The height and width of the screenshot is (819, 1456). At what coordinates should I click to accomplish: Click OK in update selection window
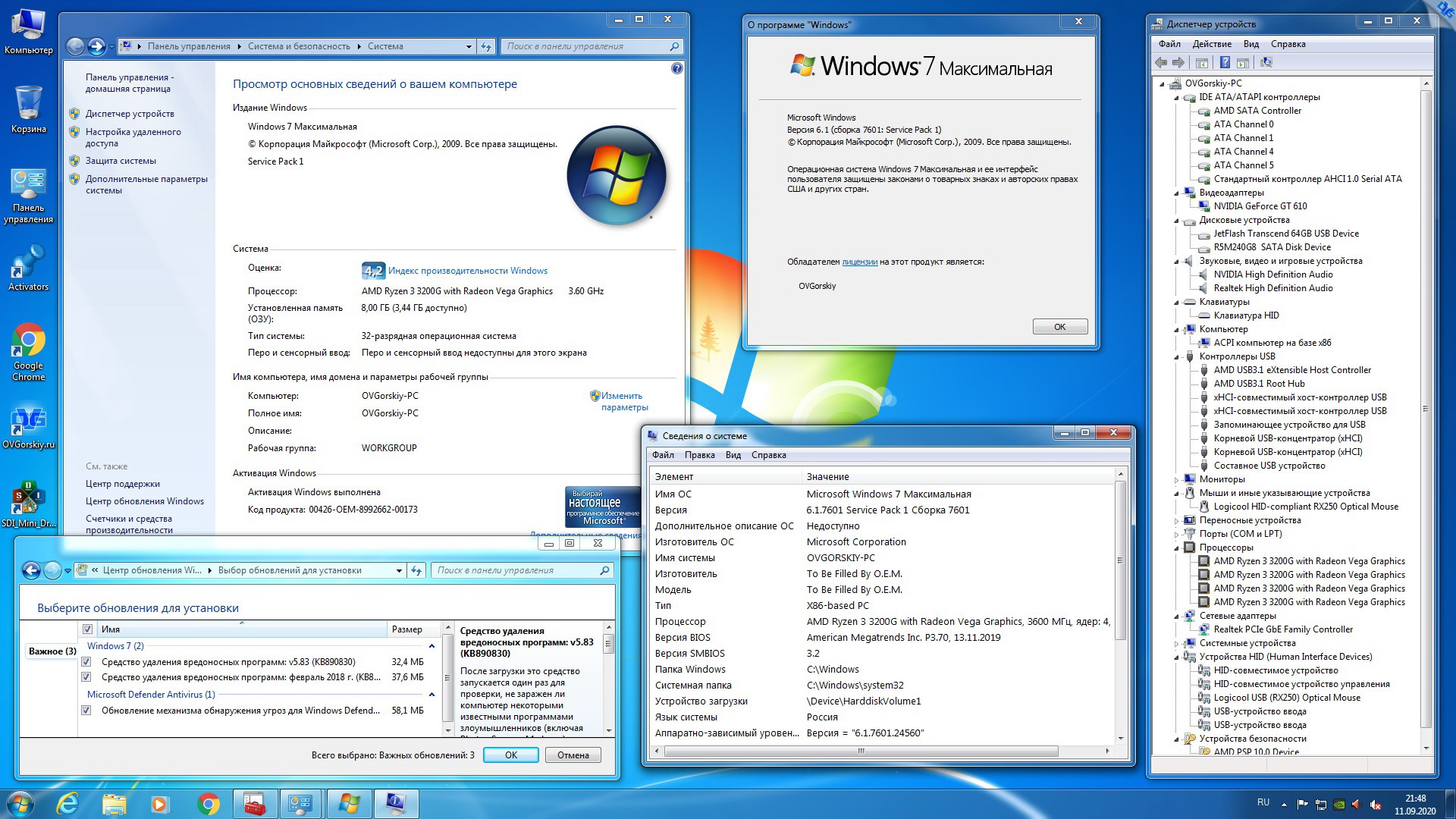click(x=511, y=755)
